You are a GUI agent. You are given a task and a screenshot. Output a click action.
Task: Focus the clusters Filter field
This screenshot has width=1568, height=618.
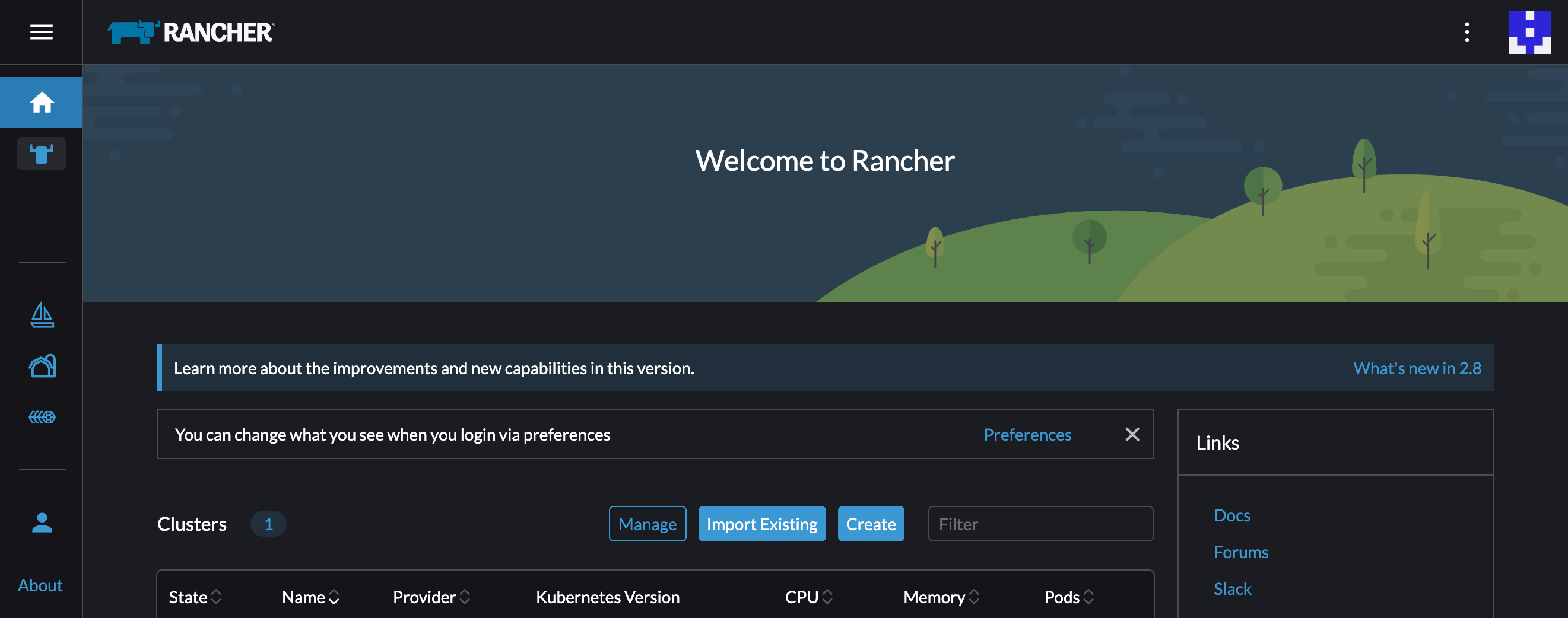click(x=1040, y=524)
